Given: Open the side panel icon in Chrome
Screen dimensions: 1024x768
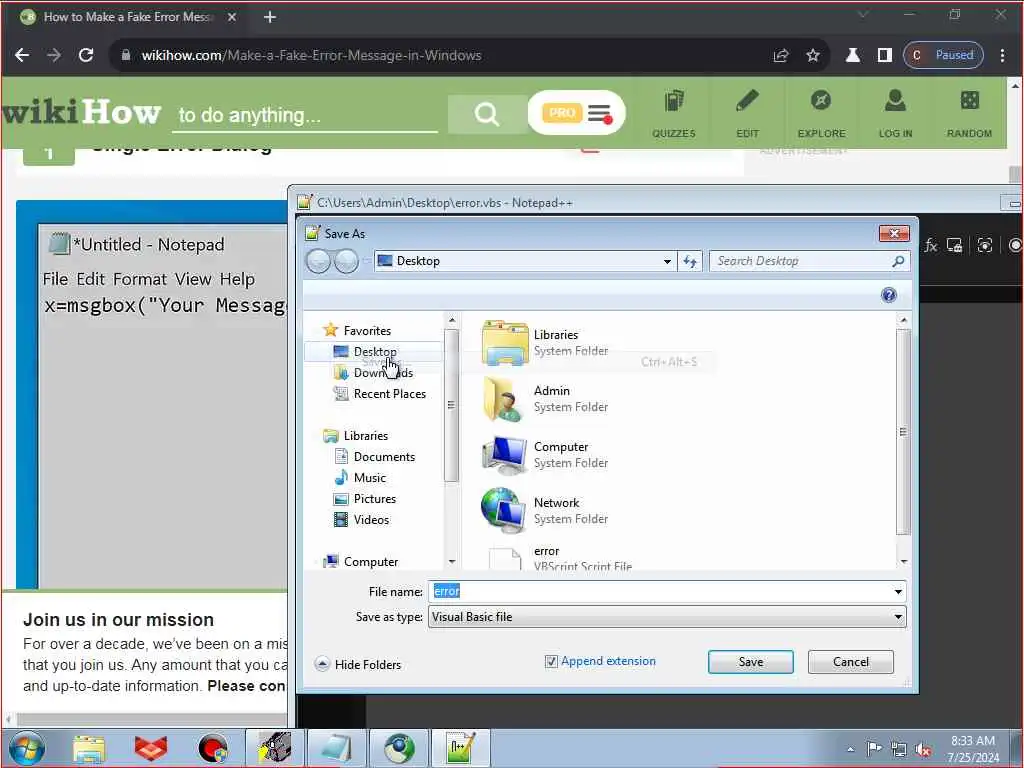Looking at the screenshot, I should point(884,56).
